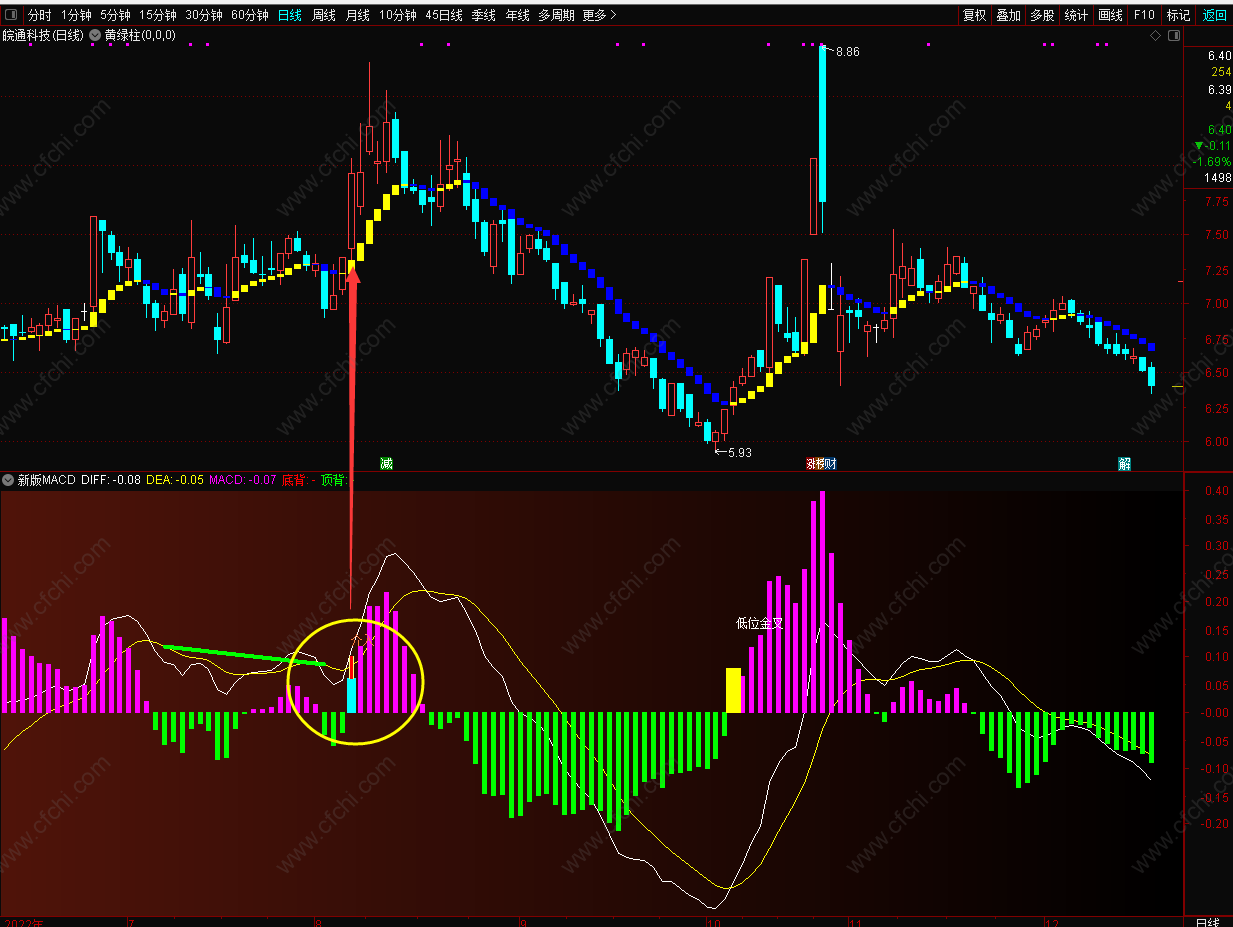Image resolution: width=1233 pixels, height=927 pixels.
Task: Expand the 黄绿柱 indicator dropdown arrow
Action: coord(95,35)
